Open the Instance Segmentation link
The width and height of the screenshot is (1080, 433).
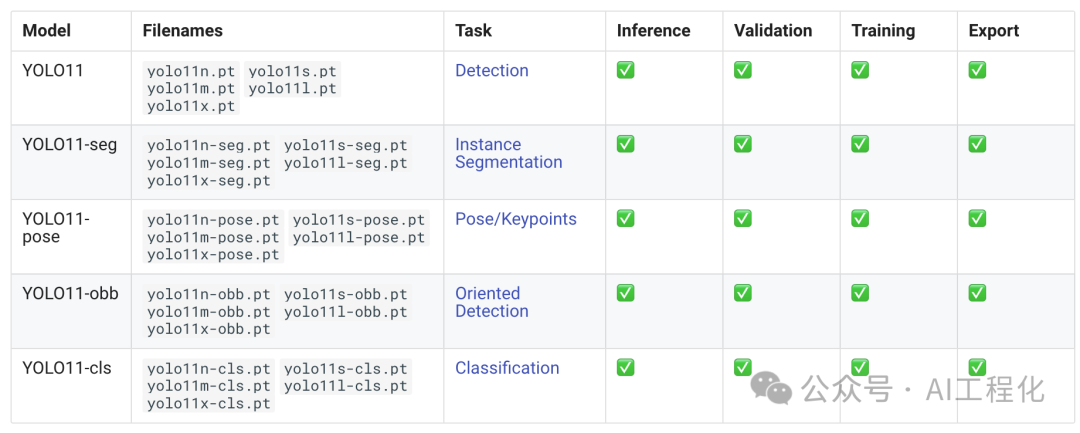click(508, 153)
